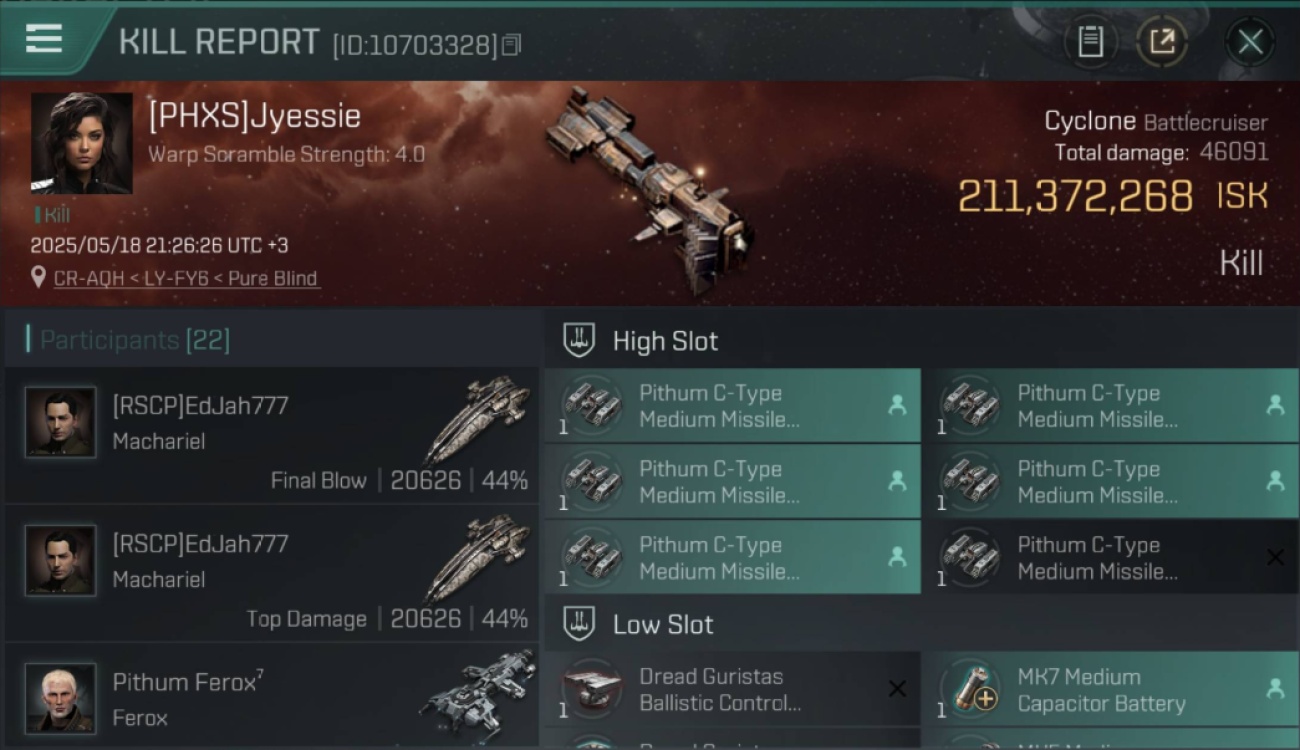This screenshot has width=1300, height=750.
Task: Select the Dread Guristas Ballistic Control module icon
Action: 591,689
